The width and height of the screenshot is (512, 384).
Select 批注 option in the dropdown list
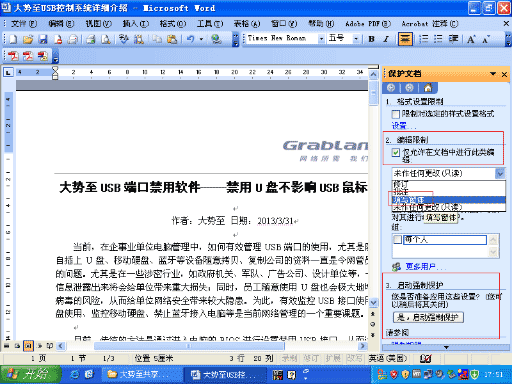pyautogui.click(x=449, y=192)
